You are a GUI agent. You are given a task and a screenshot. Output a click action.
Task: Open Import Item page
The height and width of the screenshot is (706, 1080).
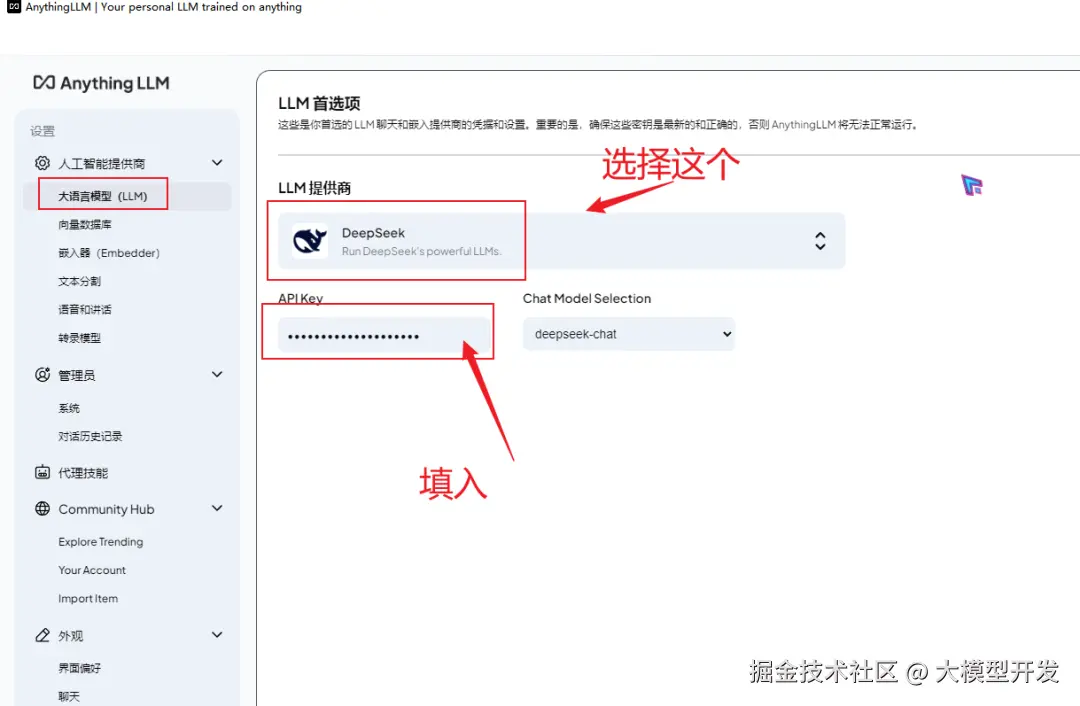tap(87, 599)
